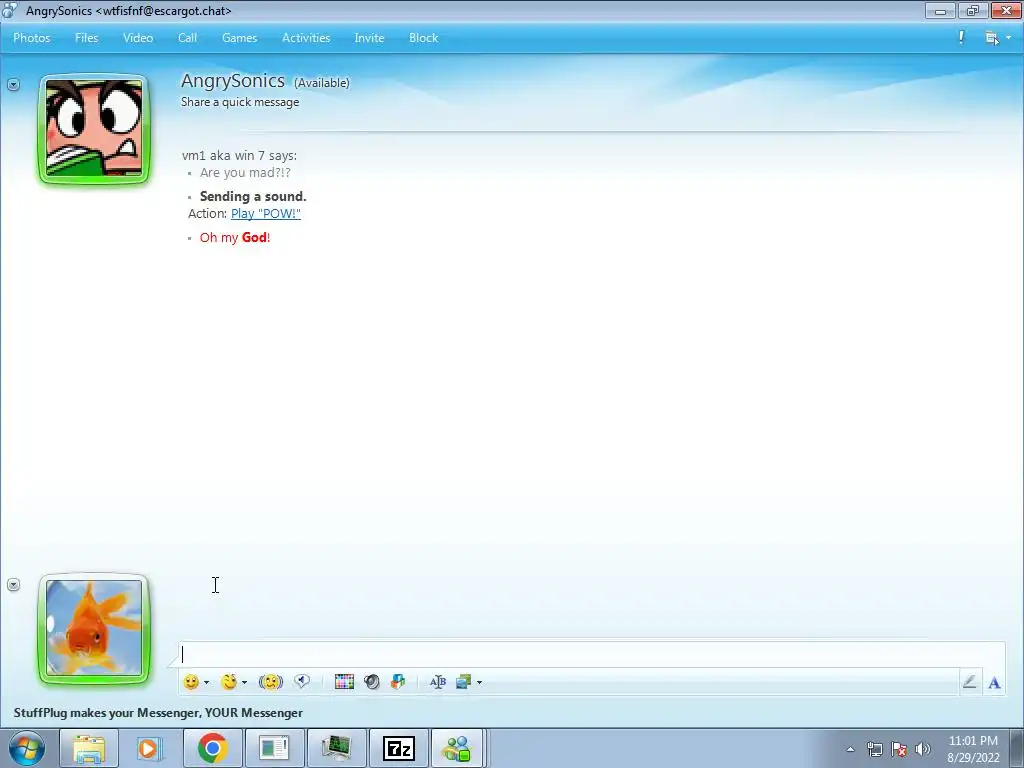
Task: Click the Call menu item
Action: (187, 38)
